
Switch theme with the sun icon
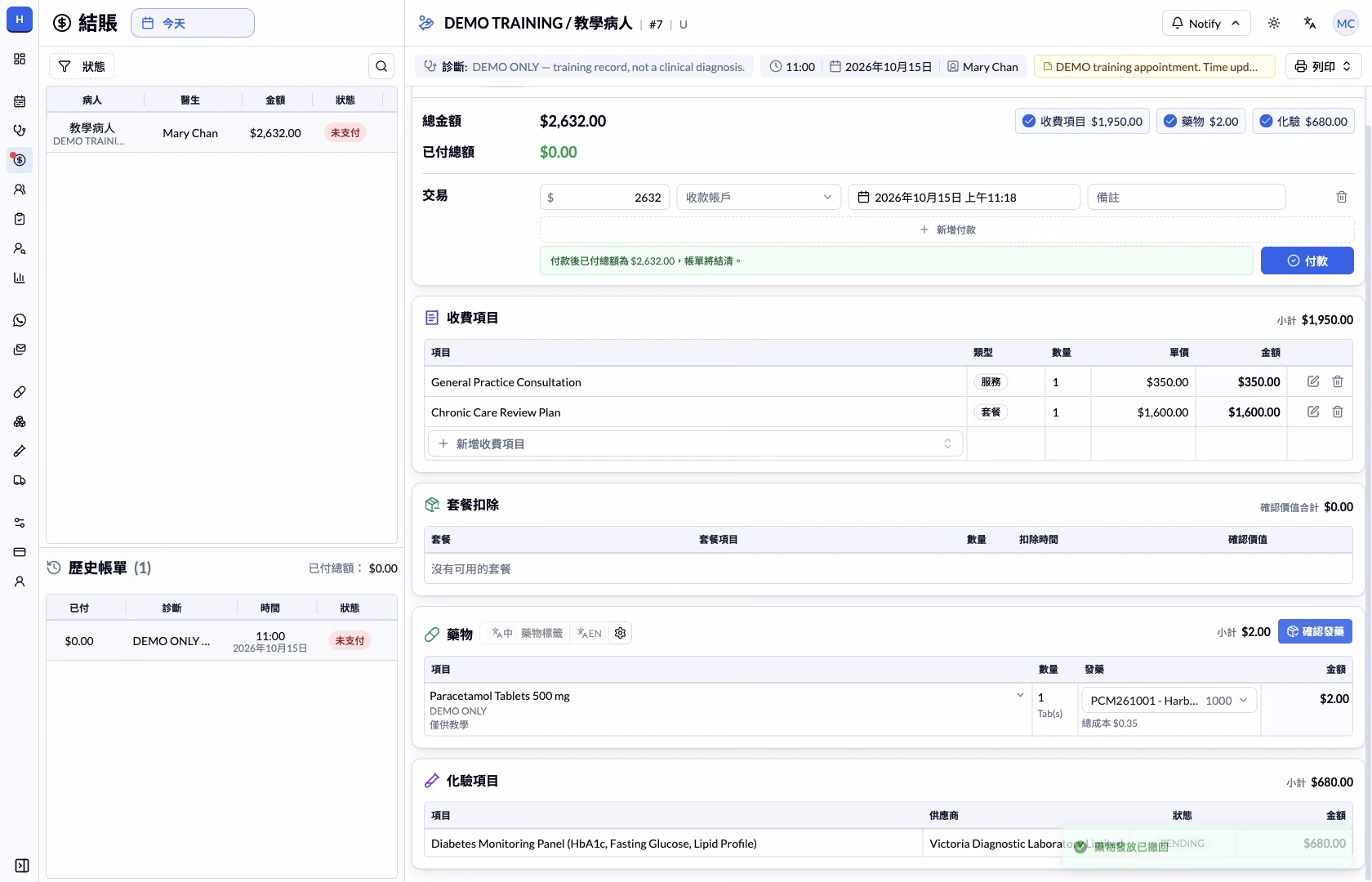coord(1274,23)
